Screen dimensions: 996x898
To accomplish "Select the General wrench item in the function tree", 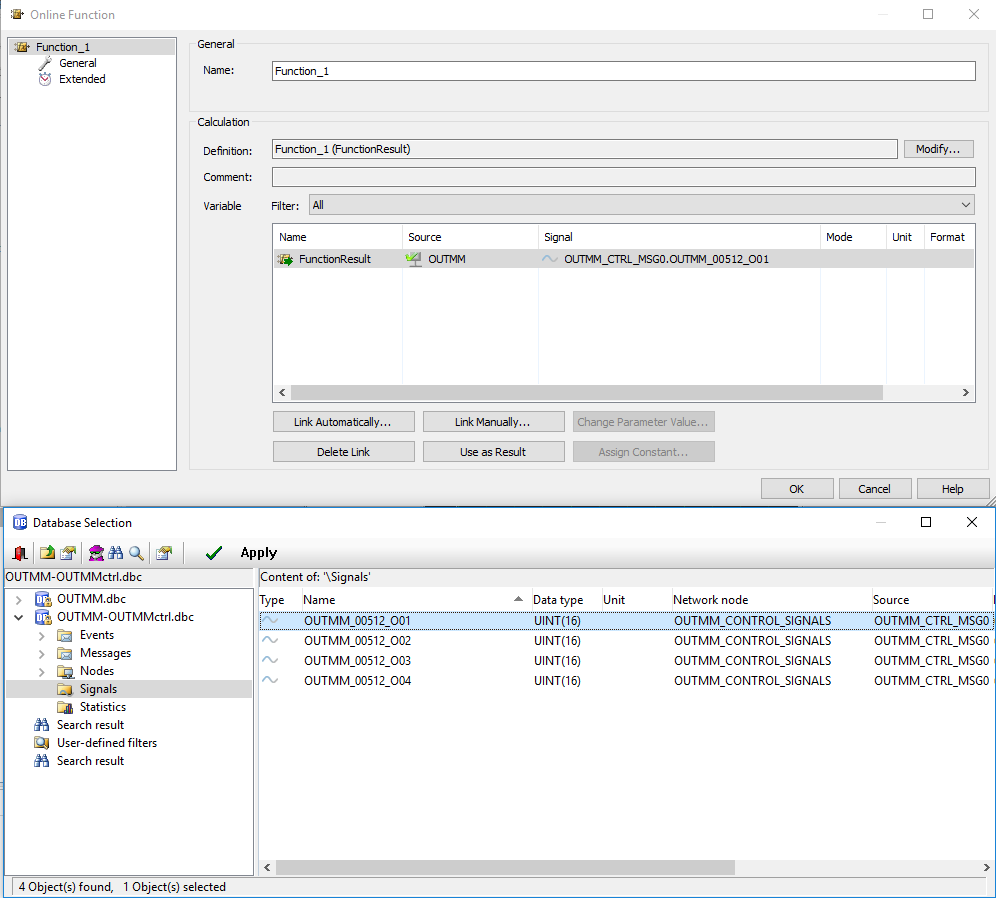I will pyautogui.click(x=77, y=63).
